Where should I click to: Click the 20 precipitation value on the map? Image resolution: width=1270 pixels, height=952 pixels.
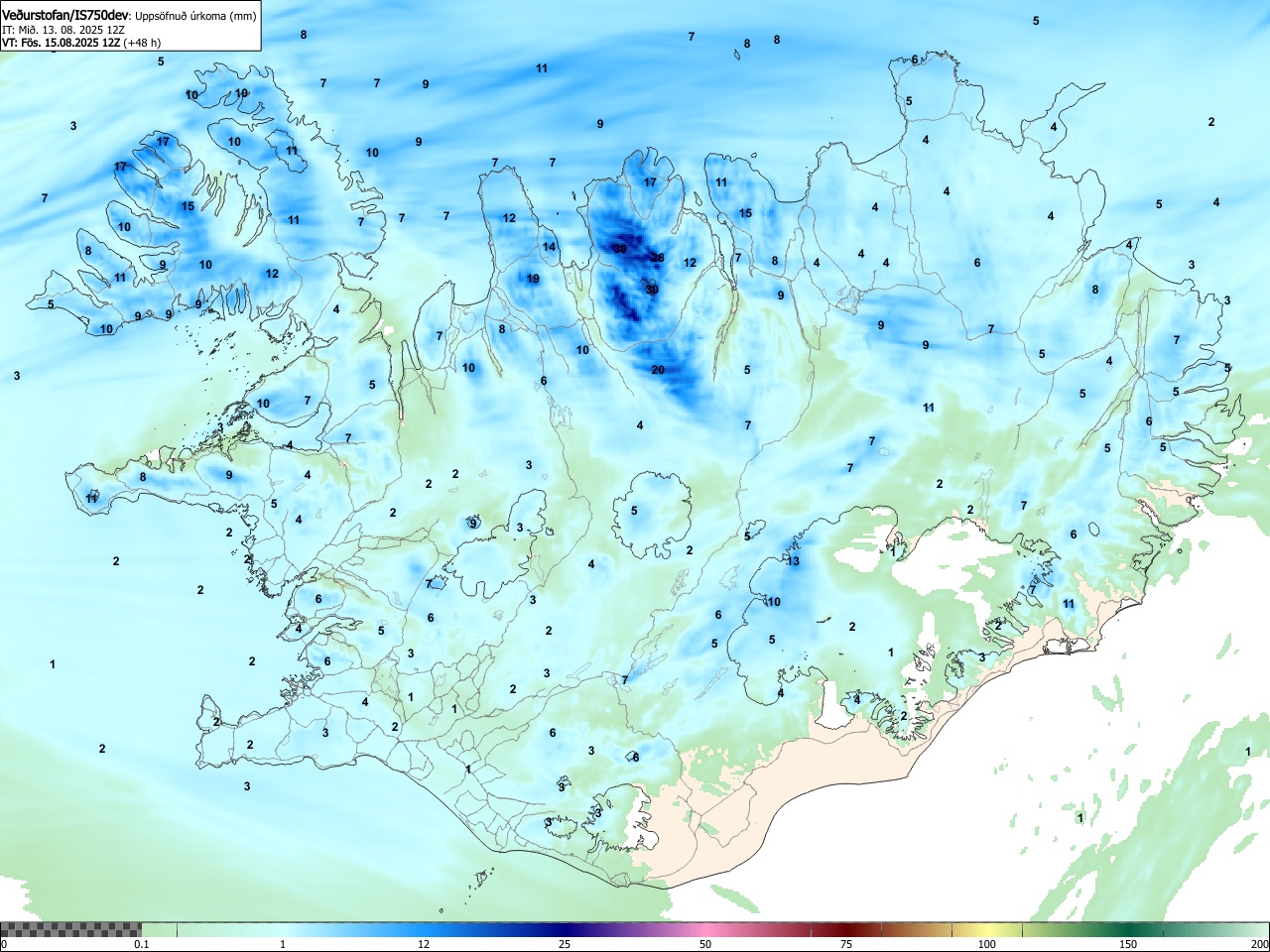(x=658, y=370)
